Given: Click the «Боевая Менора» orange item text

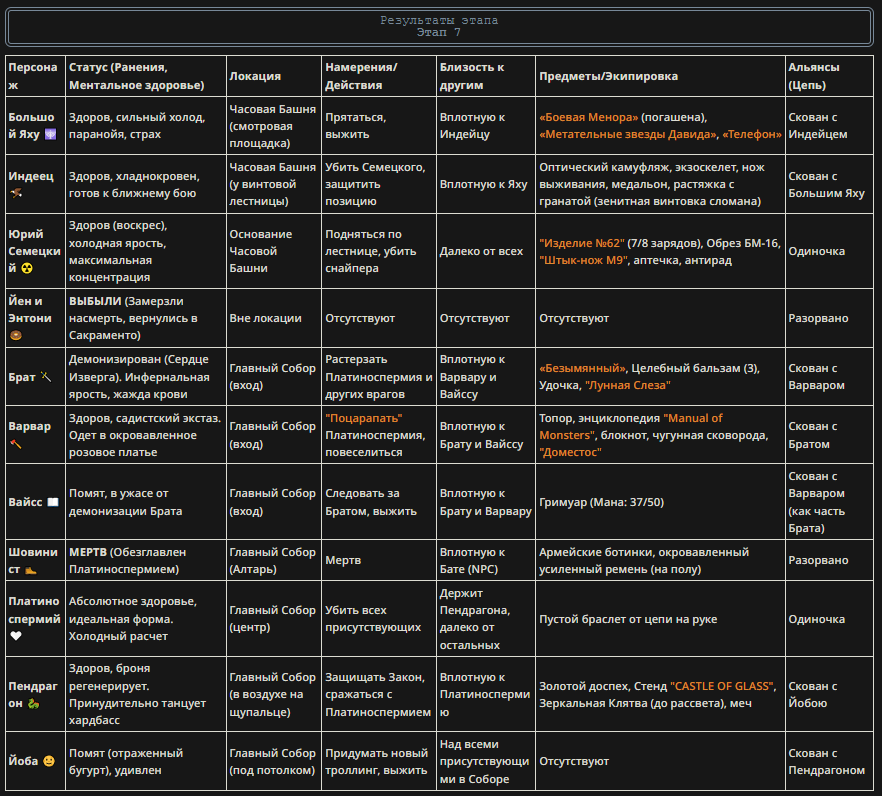Looking at the screenshot, I should point(588,118).
